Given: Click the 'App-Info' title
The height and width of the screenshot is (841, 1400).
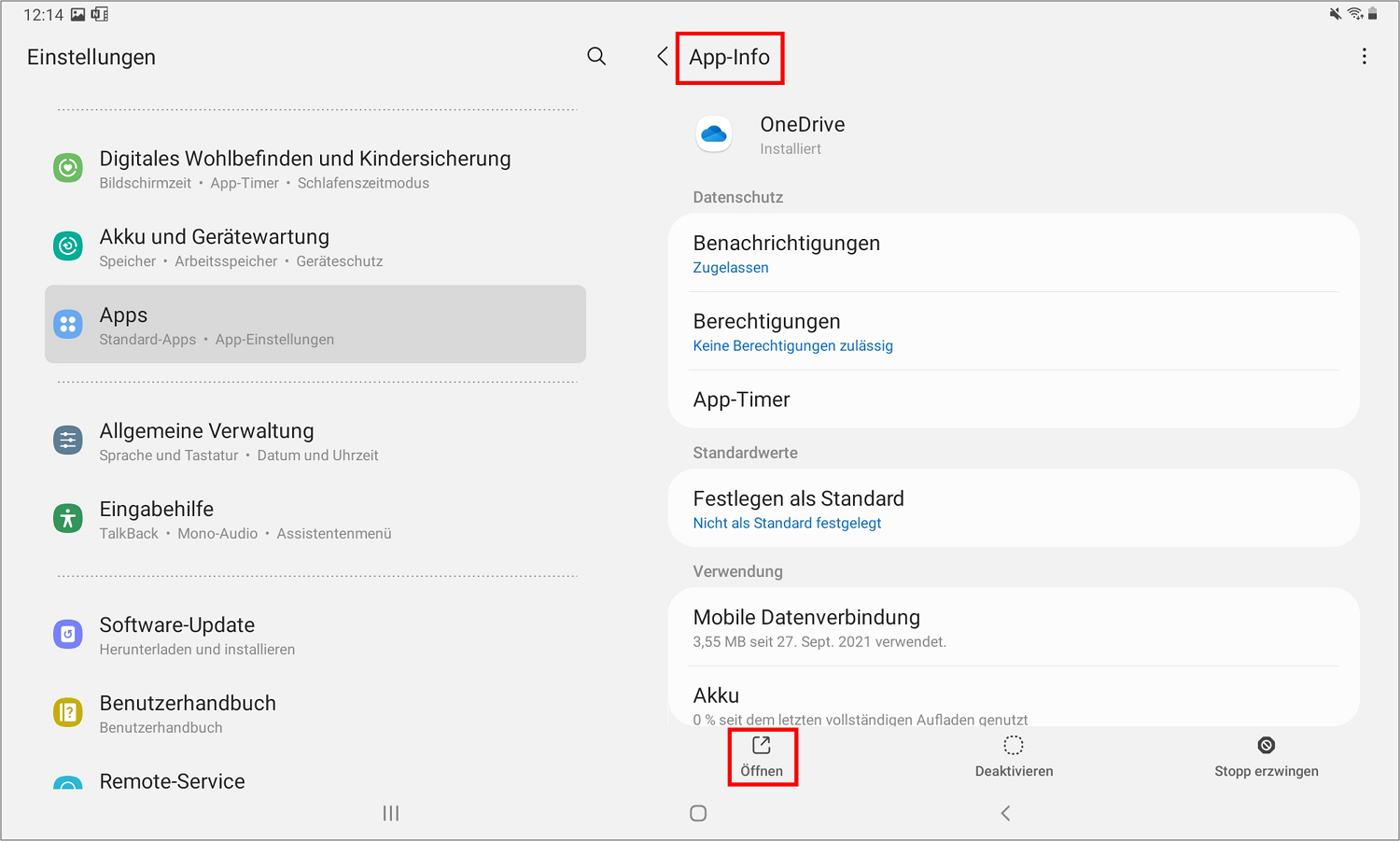Looking at the screenshot, I should pos(729,57).
